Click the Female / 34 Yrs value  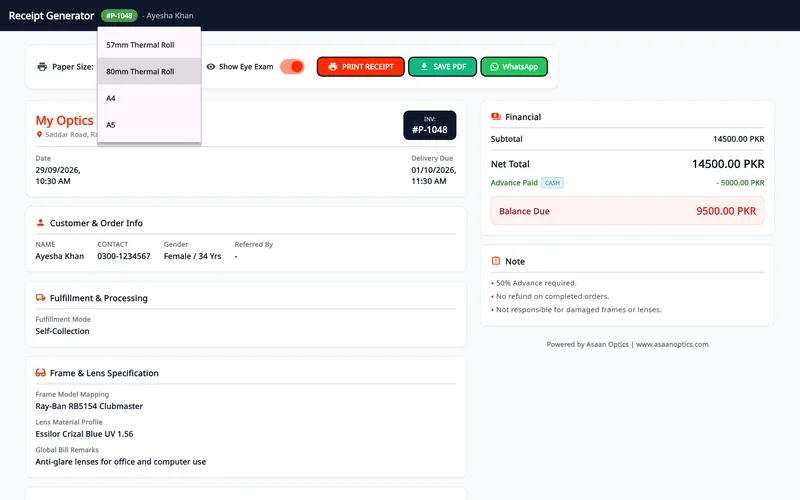point(192,256)
